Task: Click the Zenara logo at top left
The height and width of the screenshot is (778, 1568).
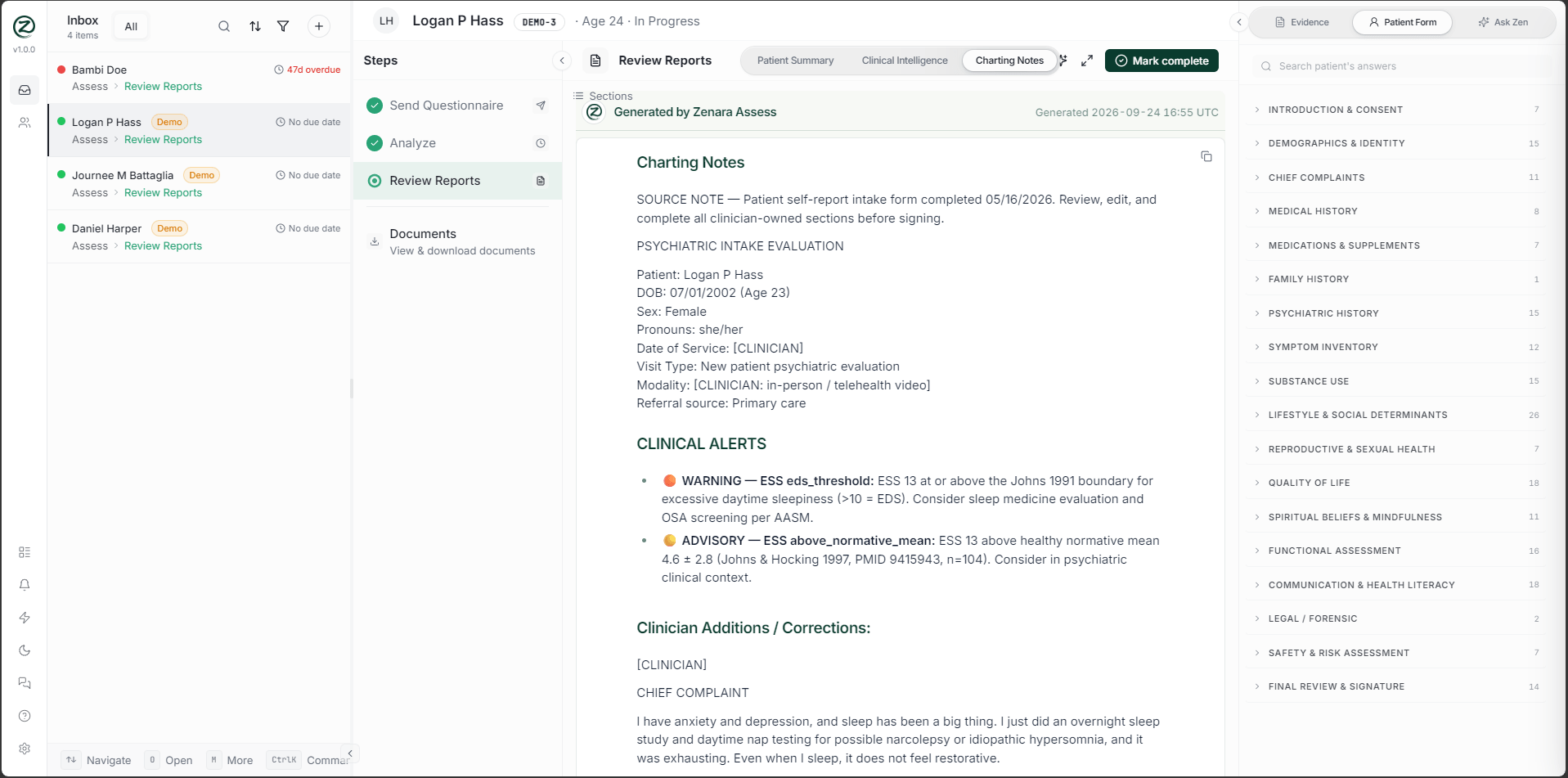Action: tap(25, 27)
